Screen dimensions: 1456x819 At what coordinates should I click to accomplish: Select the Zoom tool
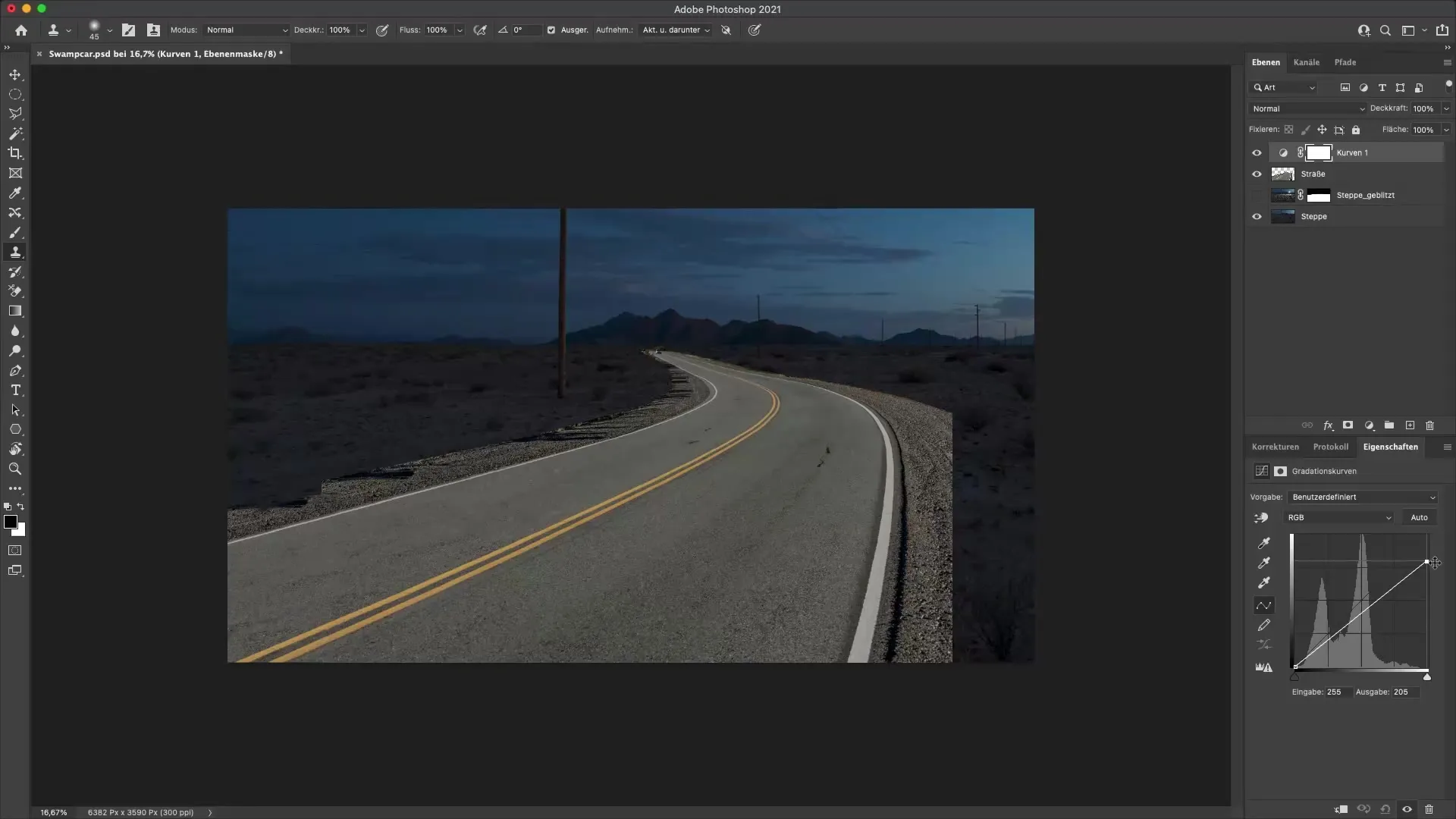point(15,469)
